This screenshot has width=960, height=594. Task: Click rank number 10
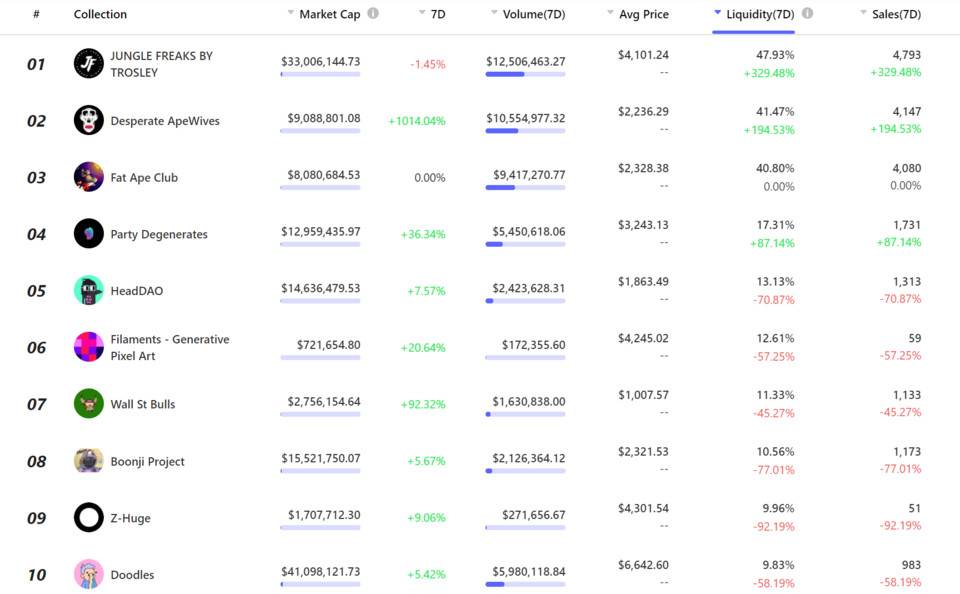coord(37,575)
